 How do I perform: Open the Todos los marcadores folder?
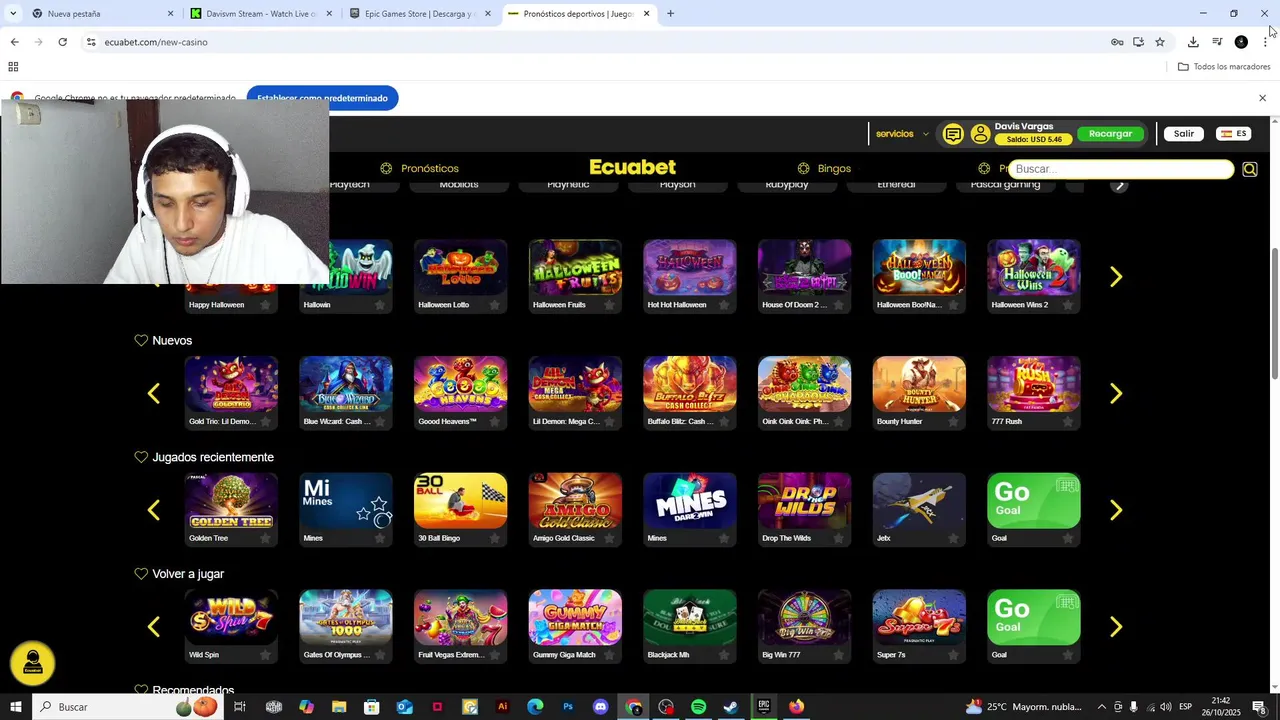[1224, 67]
